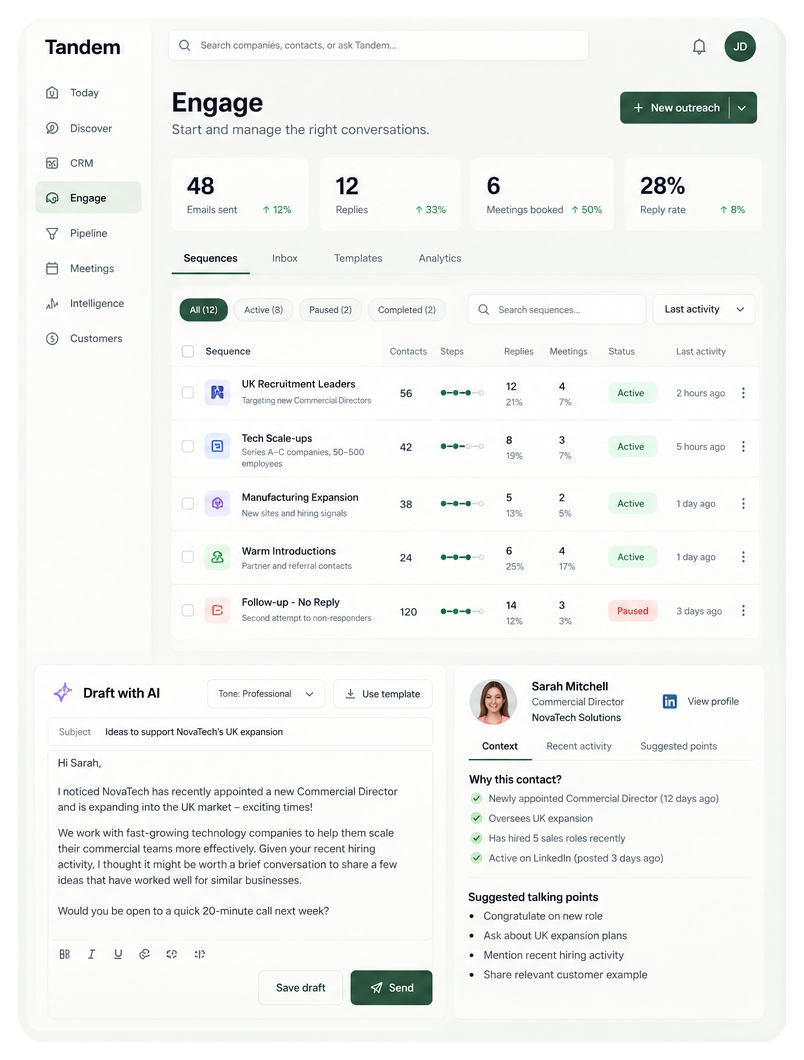This screenshot has width=804, height=1060.
Task: Switch to the Analytics tab
Action: (x=440, y=258)
